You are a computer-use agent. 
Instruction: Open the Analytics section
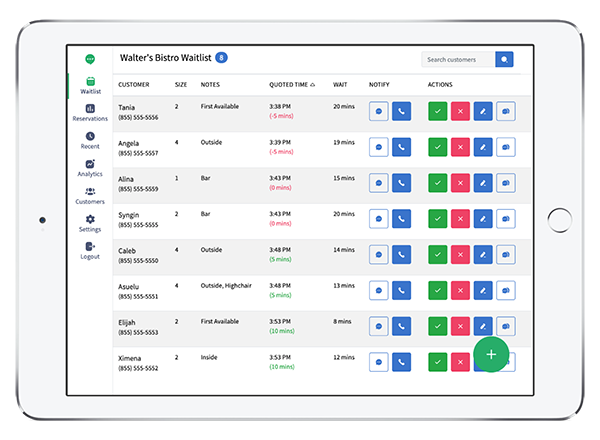tap(90, 168)
